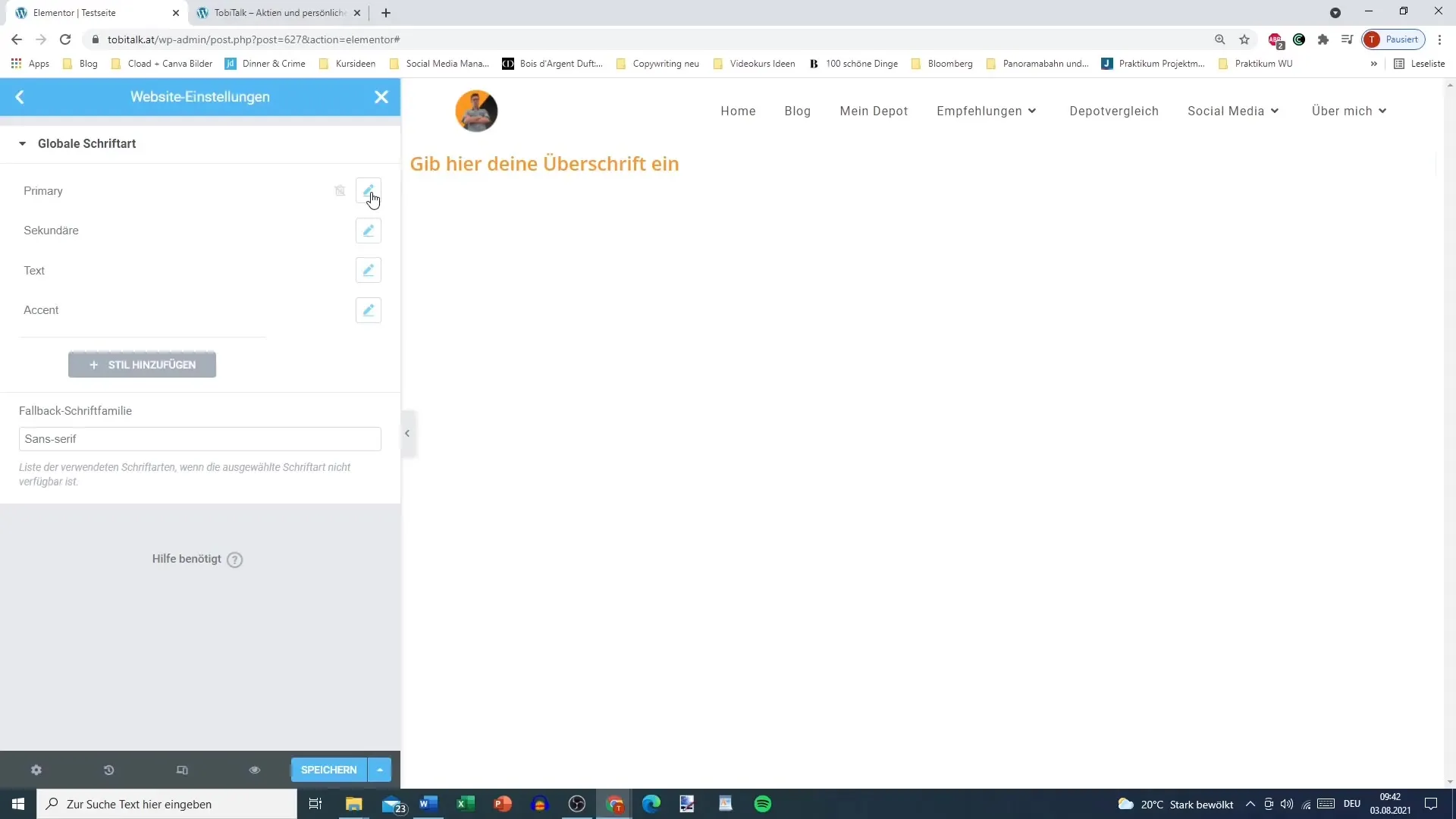Open the Bloomberg bookmark folder
The height and width of the screenshot is (819, 1456).
tap(942, 64)
